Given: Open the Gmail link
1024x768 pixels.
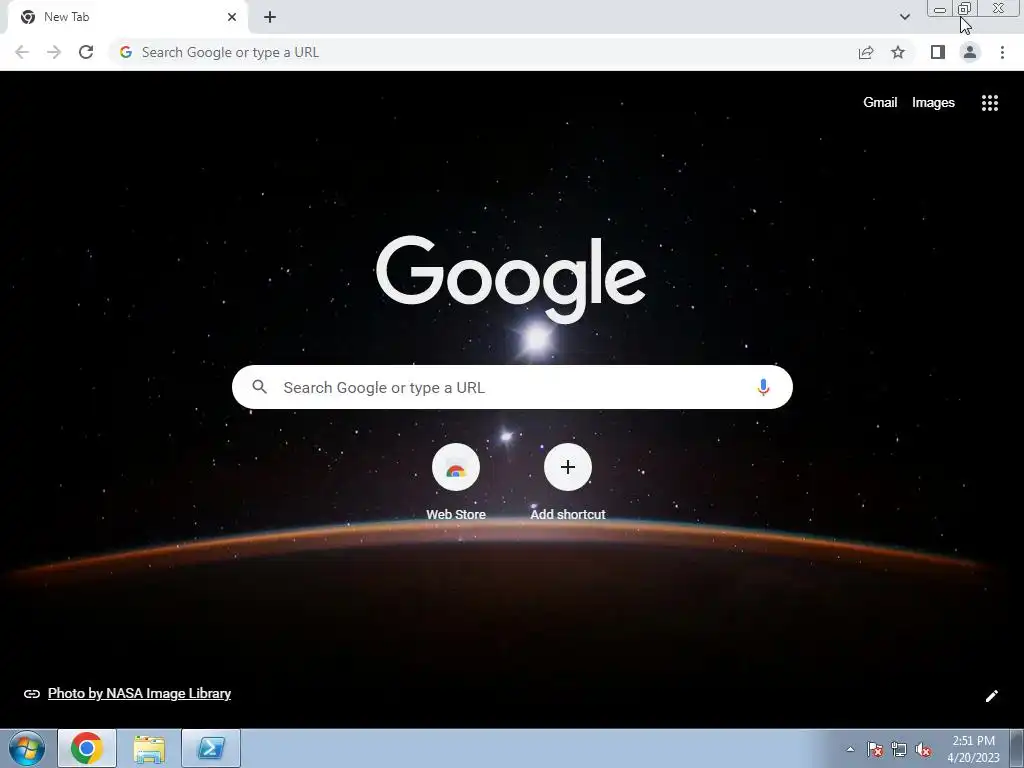Looking at the screenshot, I should pyautogui.click(x=880, y=103).
